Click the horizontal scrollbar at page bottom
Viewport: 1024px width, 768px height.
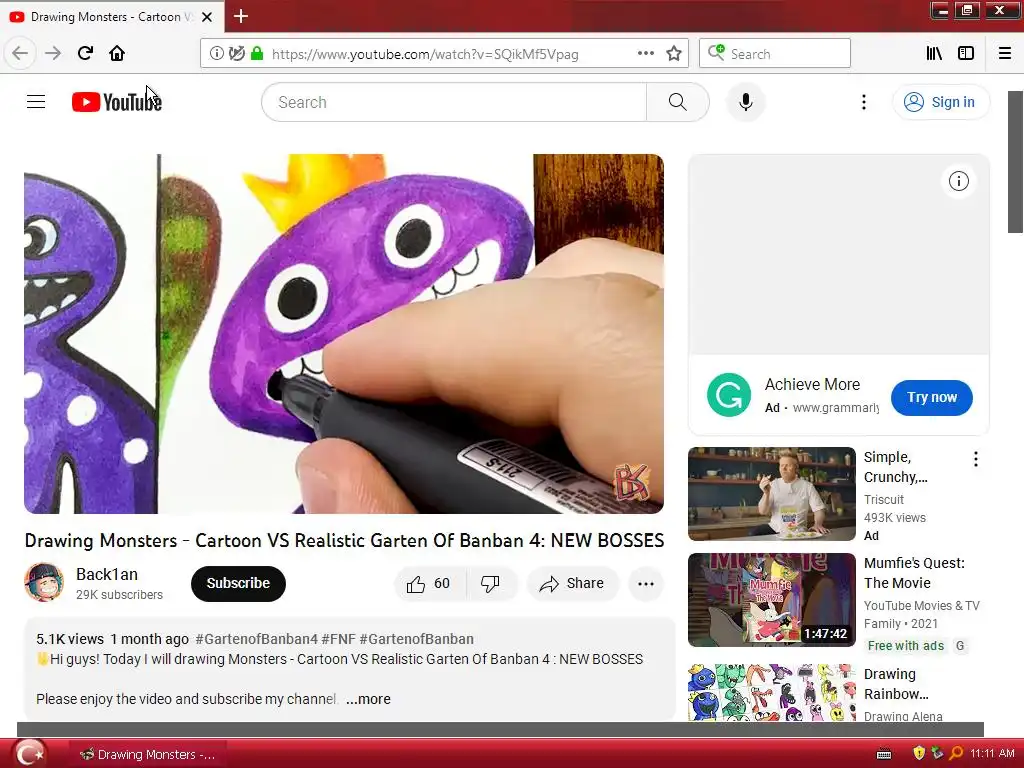point(500,729)
